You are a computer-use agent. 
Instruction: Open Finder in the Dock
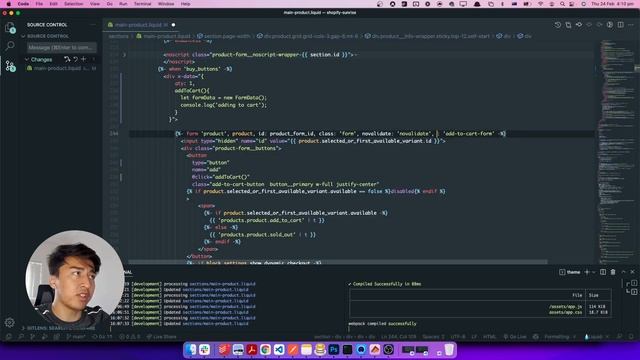(x=191, y=349)
